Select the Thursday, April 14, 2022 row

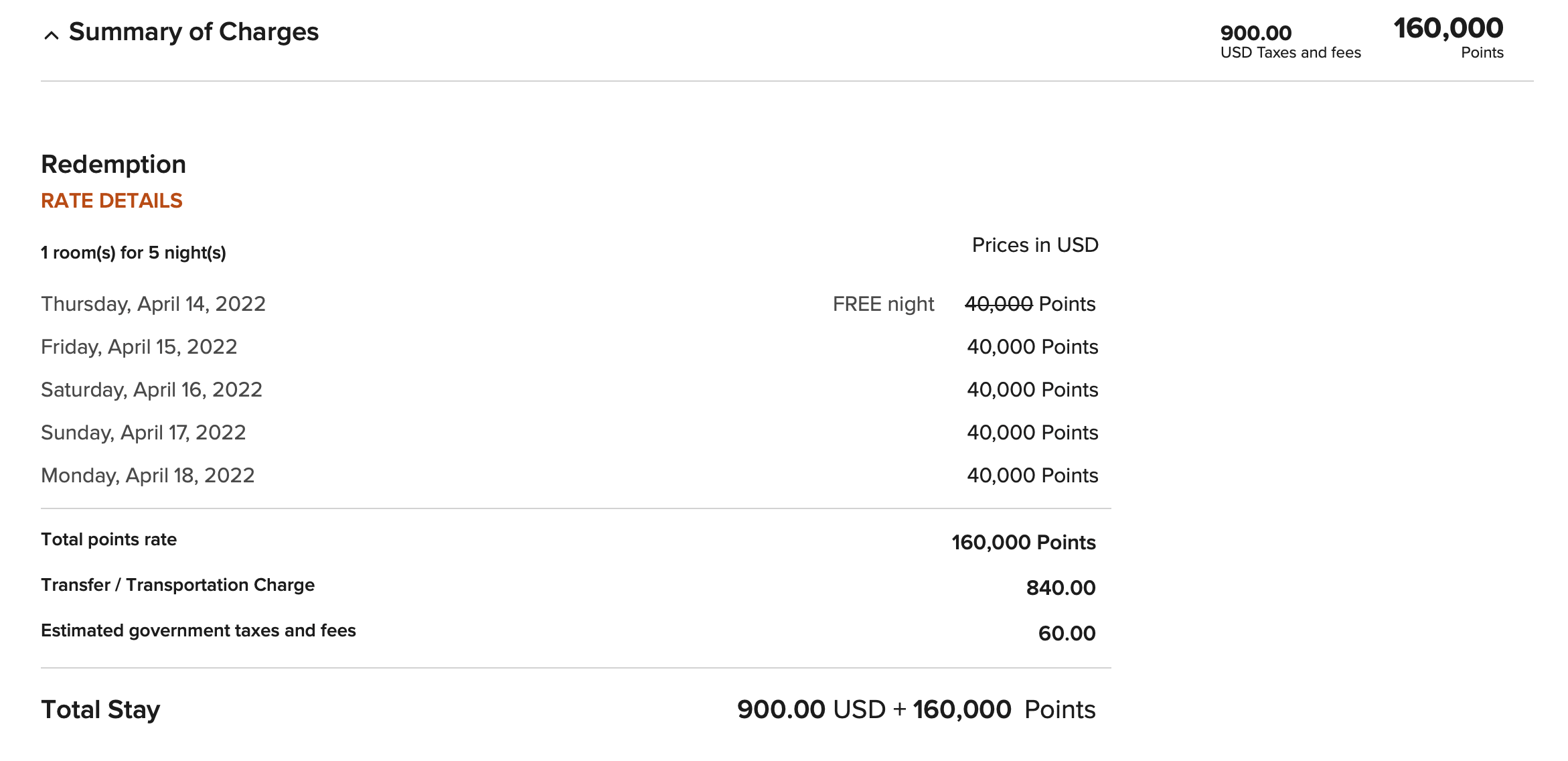153,303
